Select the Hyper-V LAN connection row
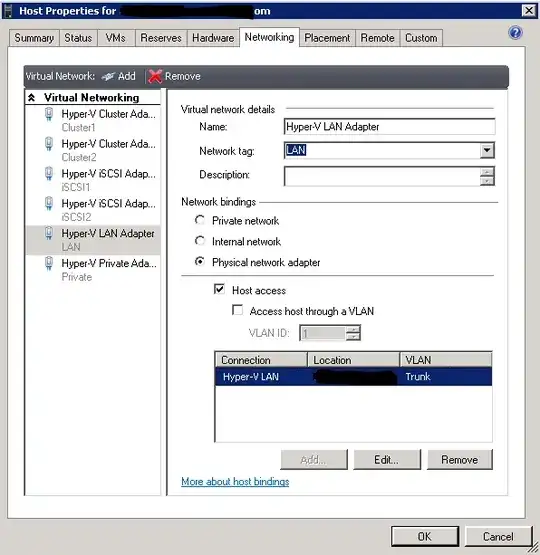Viewport: 540px width, 555px height. (x=354, y=377)
